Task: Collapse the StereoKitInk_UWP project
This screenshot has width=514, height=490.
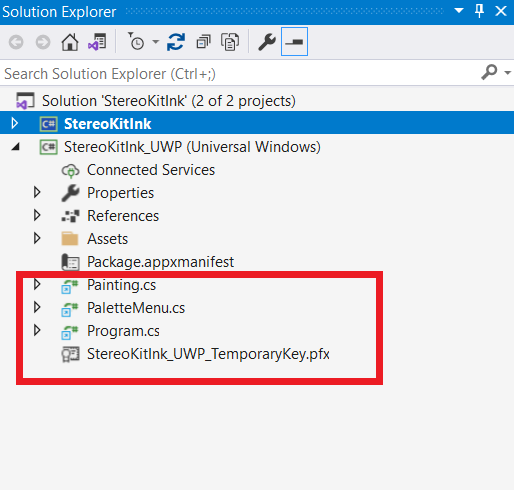Action: pos(15,147)
